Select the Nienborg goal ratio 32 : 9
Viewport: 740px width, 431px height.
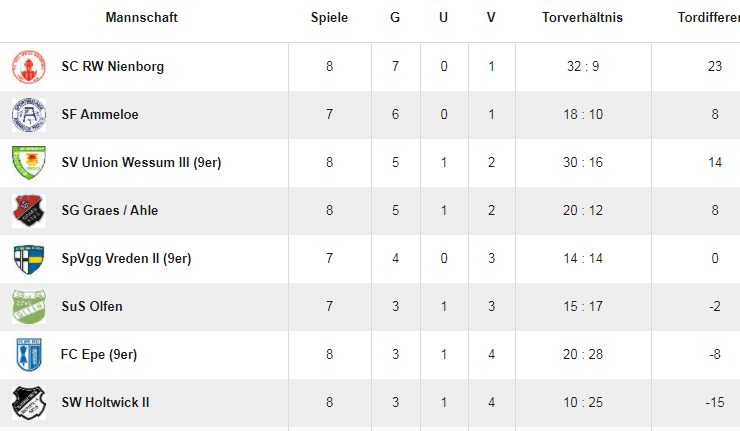tap(583, 67)
